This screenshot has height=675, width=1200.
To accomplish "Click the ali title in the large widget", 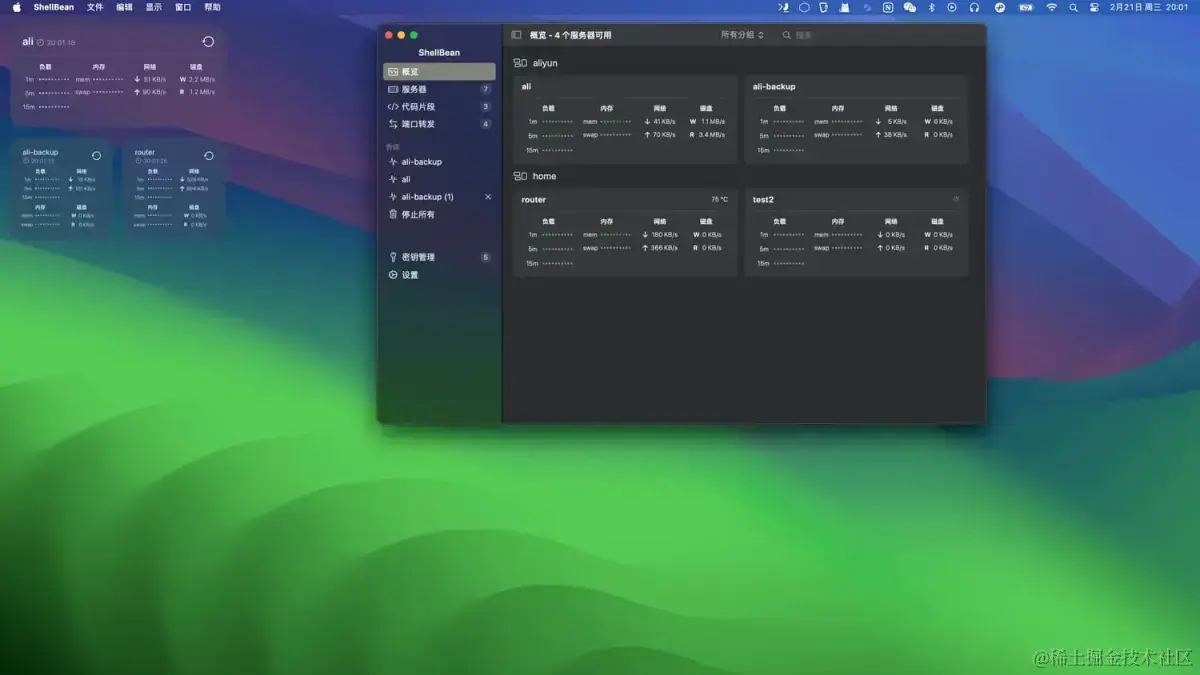I will (x=28, y=42).
